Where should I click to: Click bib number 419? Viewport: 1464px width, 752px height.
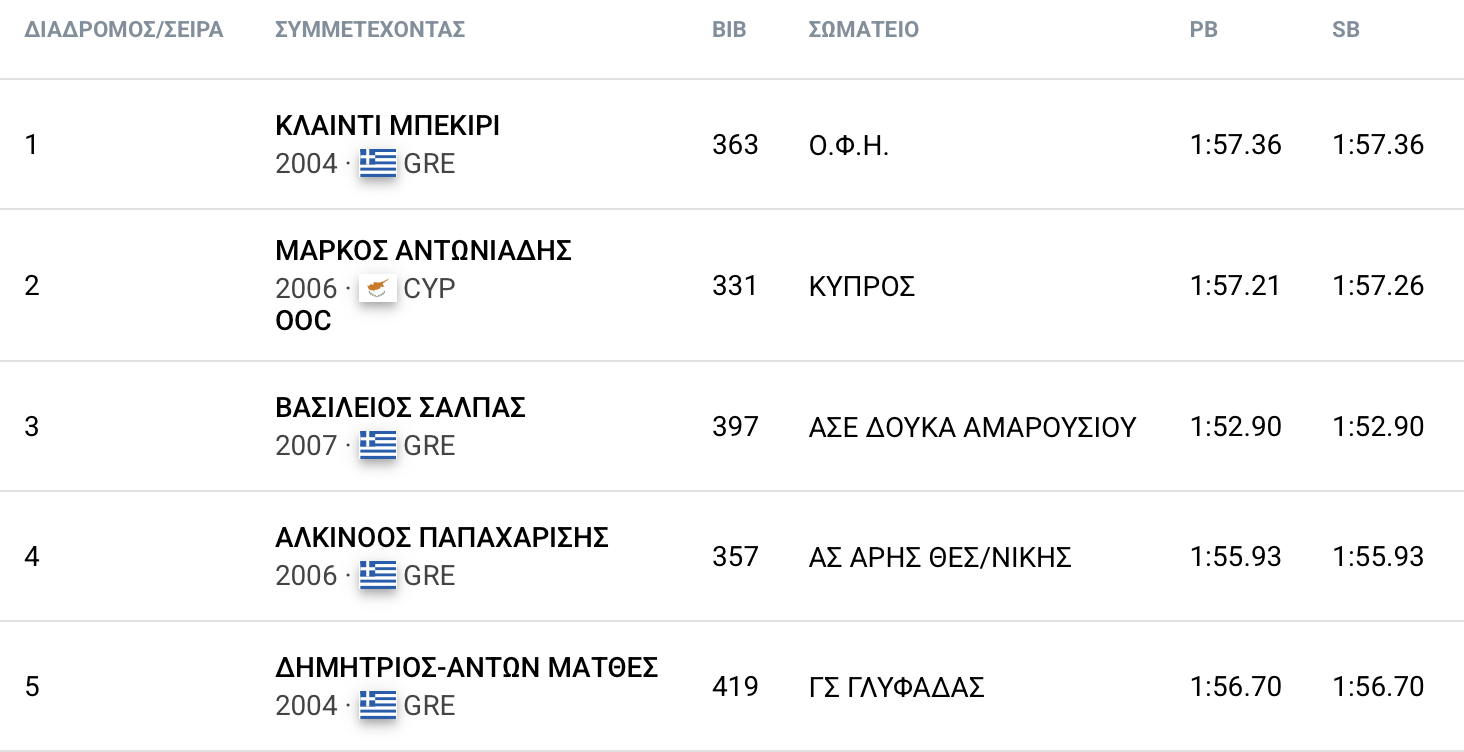coord(735,687)
